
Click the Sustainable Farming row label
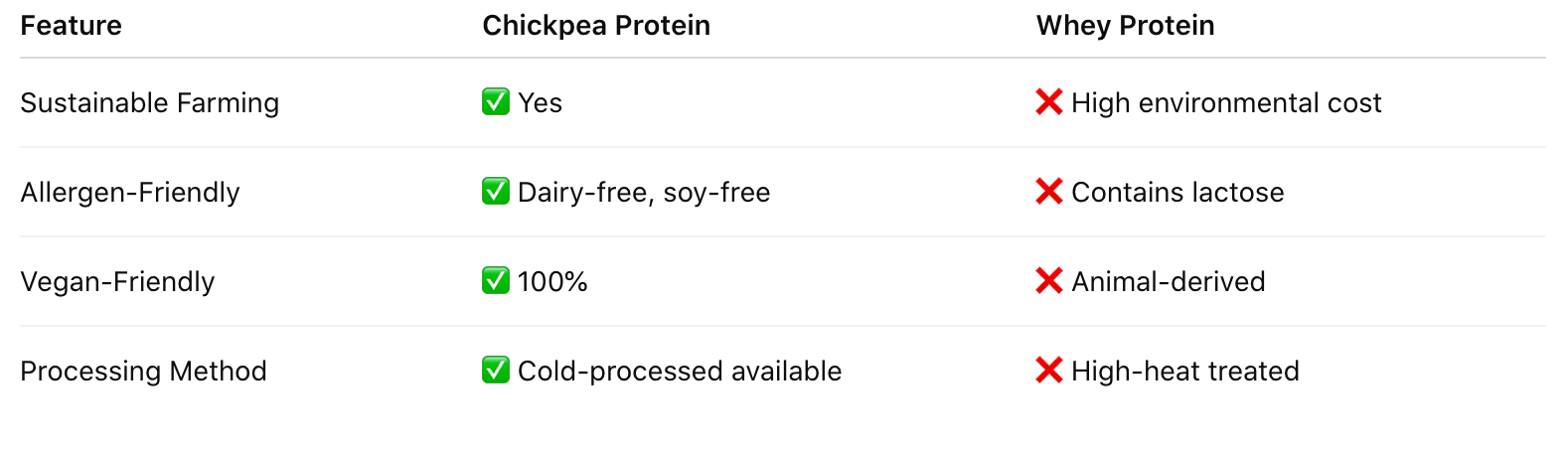tap(149, 102)
